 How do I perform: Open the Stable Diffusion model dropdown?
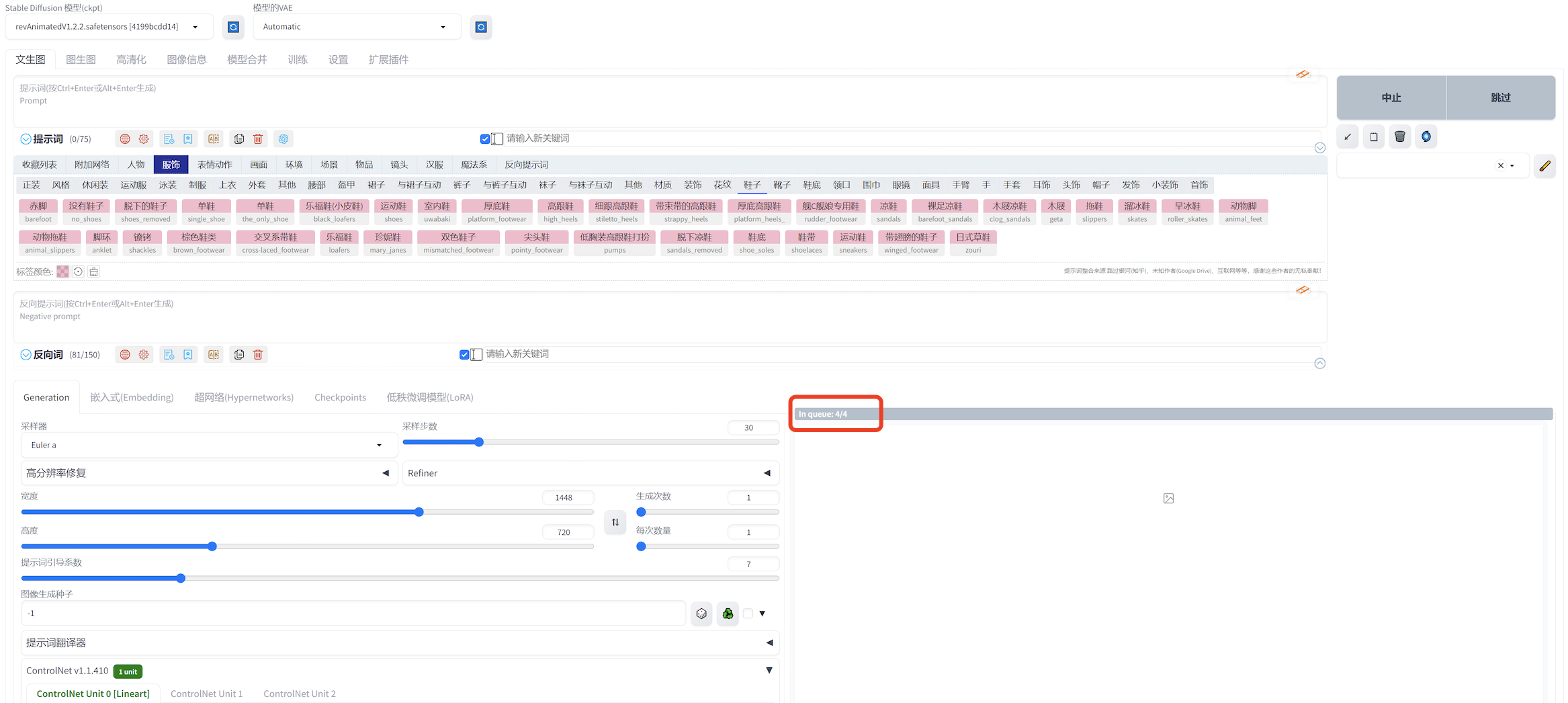point(110,27)
